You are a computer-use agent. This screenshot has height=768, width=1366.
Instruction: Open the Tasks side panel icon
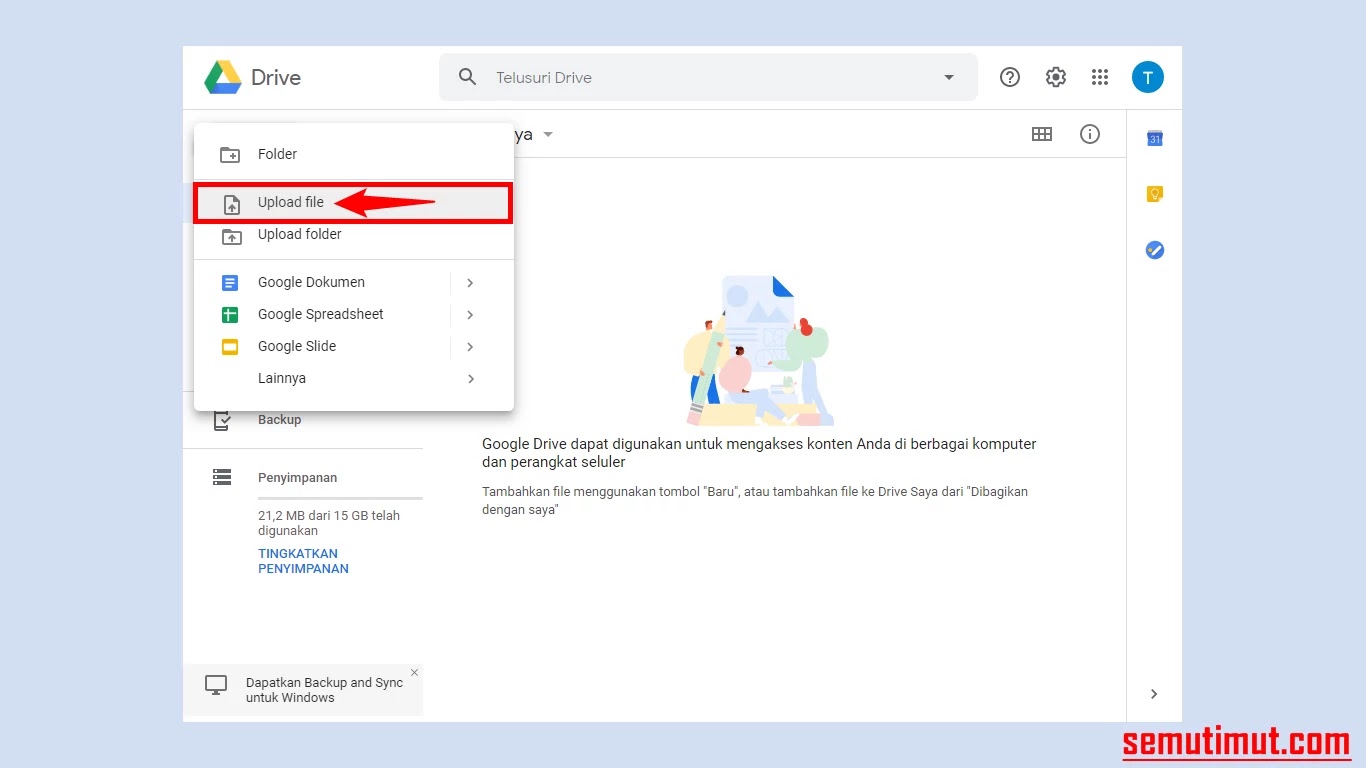pos(1155,250)
